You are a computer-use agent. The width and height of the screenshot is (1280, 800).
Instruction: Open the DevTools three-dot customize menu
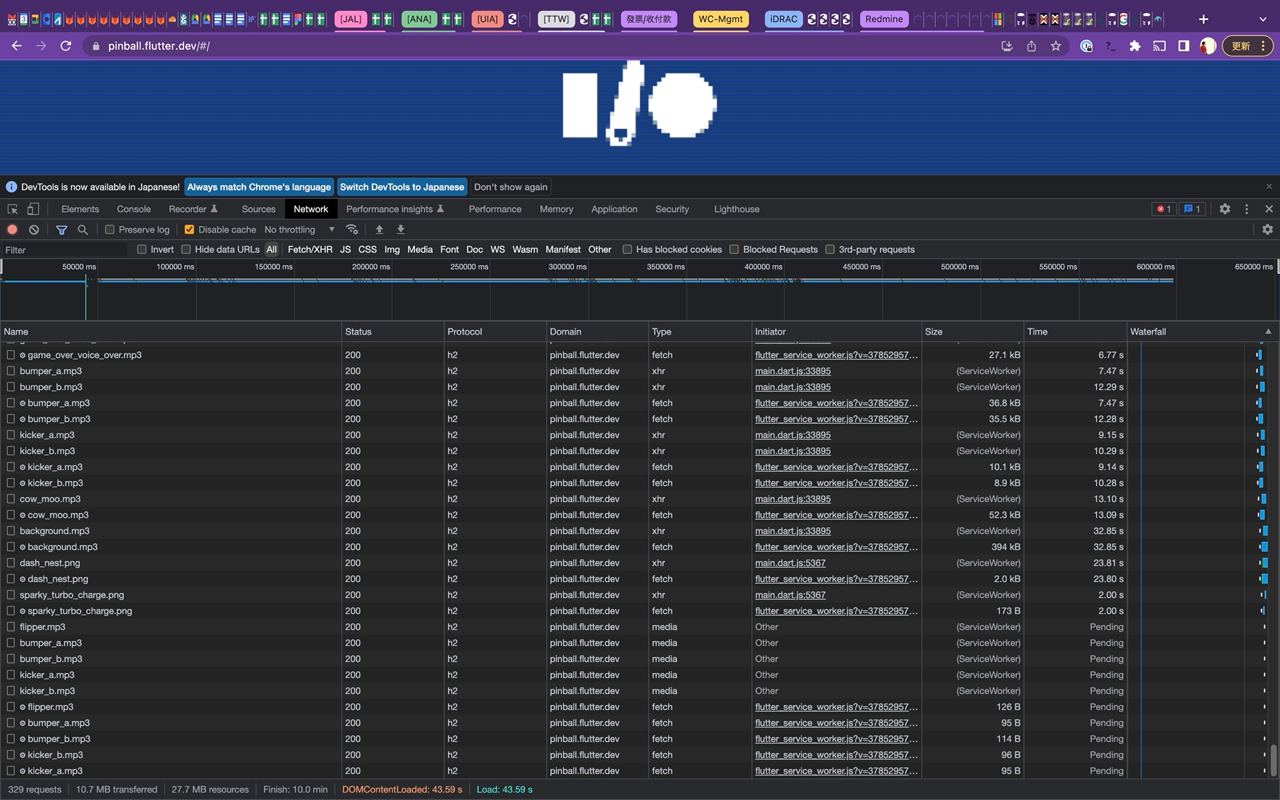1246,209
